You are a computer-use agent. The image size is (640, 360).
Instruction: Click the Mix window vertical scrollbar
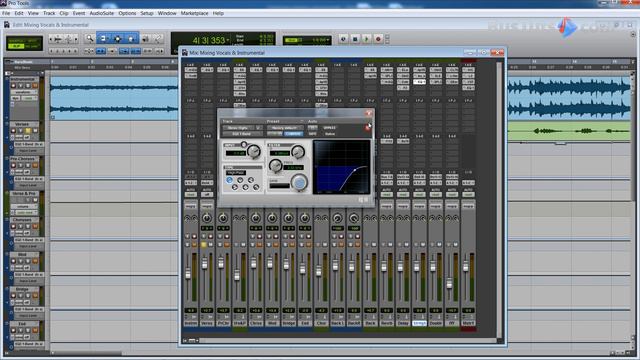(499, 200)
